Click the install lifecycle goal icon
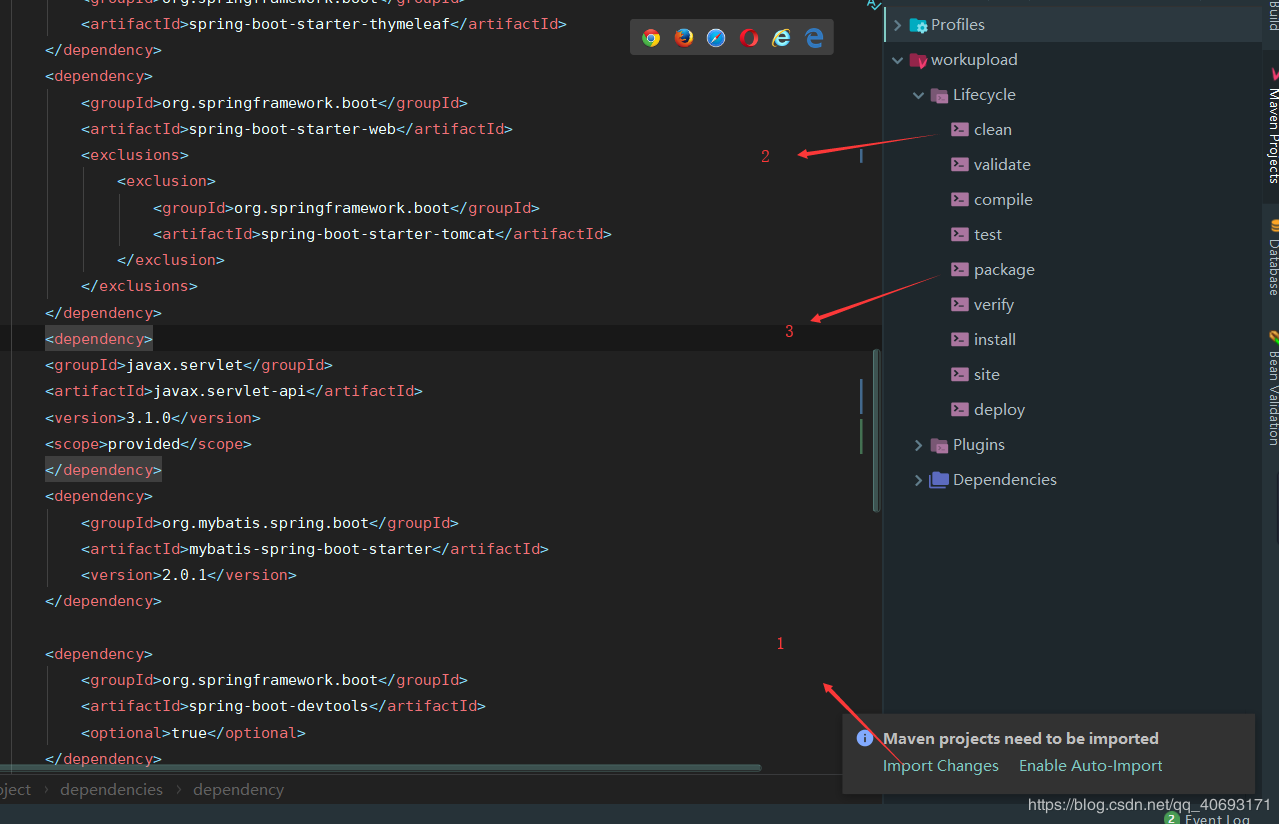Screen dimensions: 1279x824 click(x=959, y=339)
